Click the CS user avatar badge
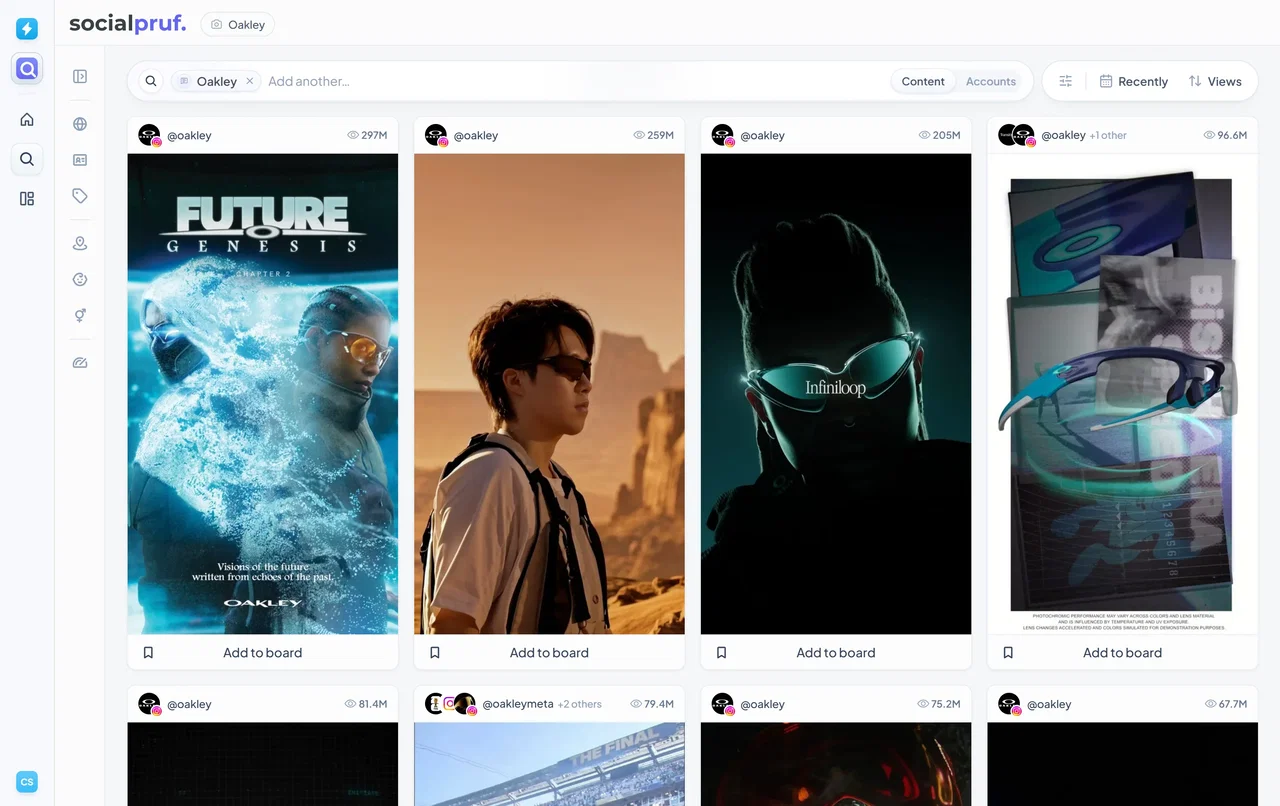Viewport: 1280px width, 806px height. [x=27, y=782]
